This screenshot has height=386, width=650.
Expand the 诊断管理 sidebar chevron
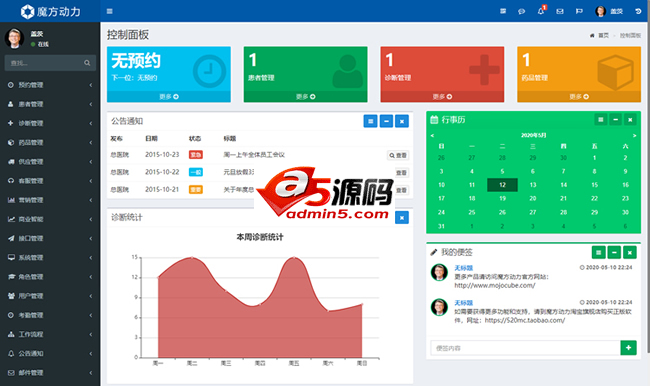[x=90, y=123]
